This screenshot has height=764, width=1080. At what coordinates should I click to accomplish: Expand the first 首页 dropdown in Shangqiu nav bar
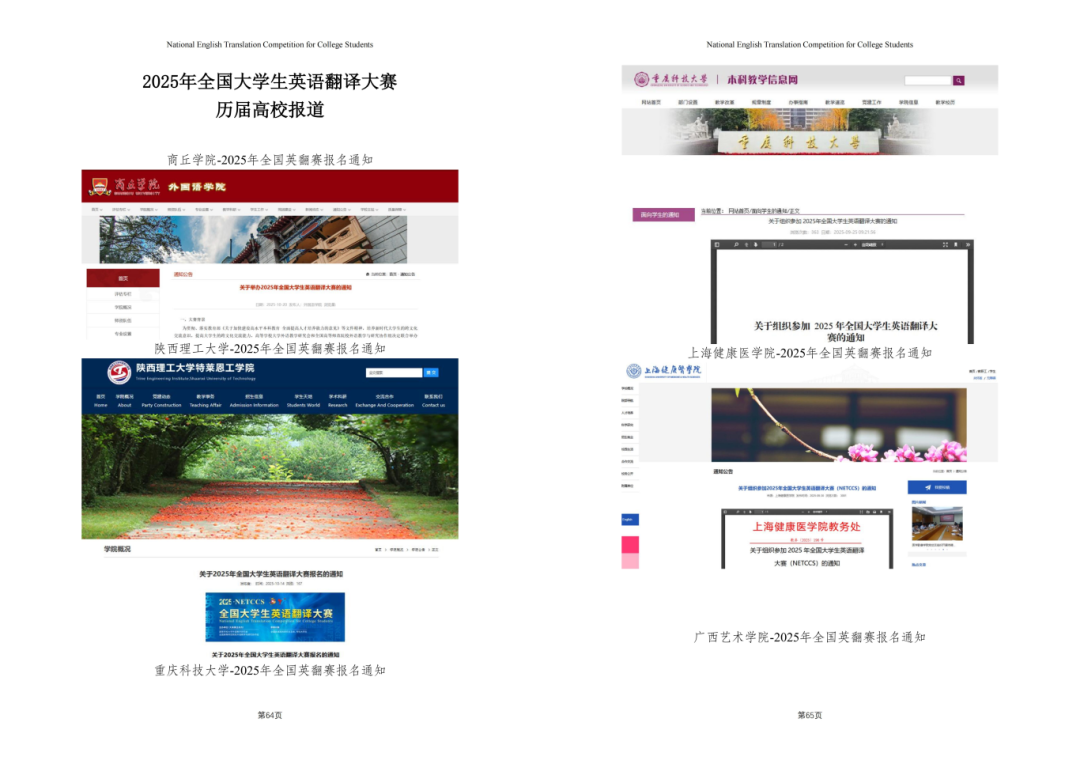[97, 209]
